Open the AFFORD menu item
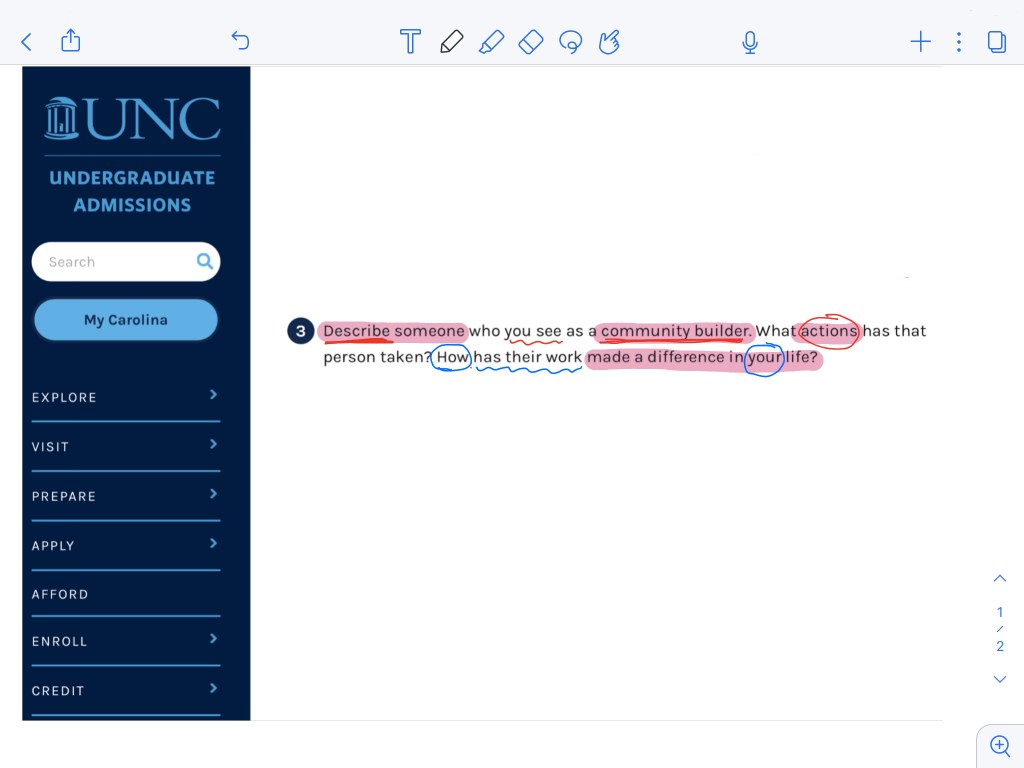 [x=60, y=594]
